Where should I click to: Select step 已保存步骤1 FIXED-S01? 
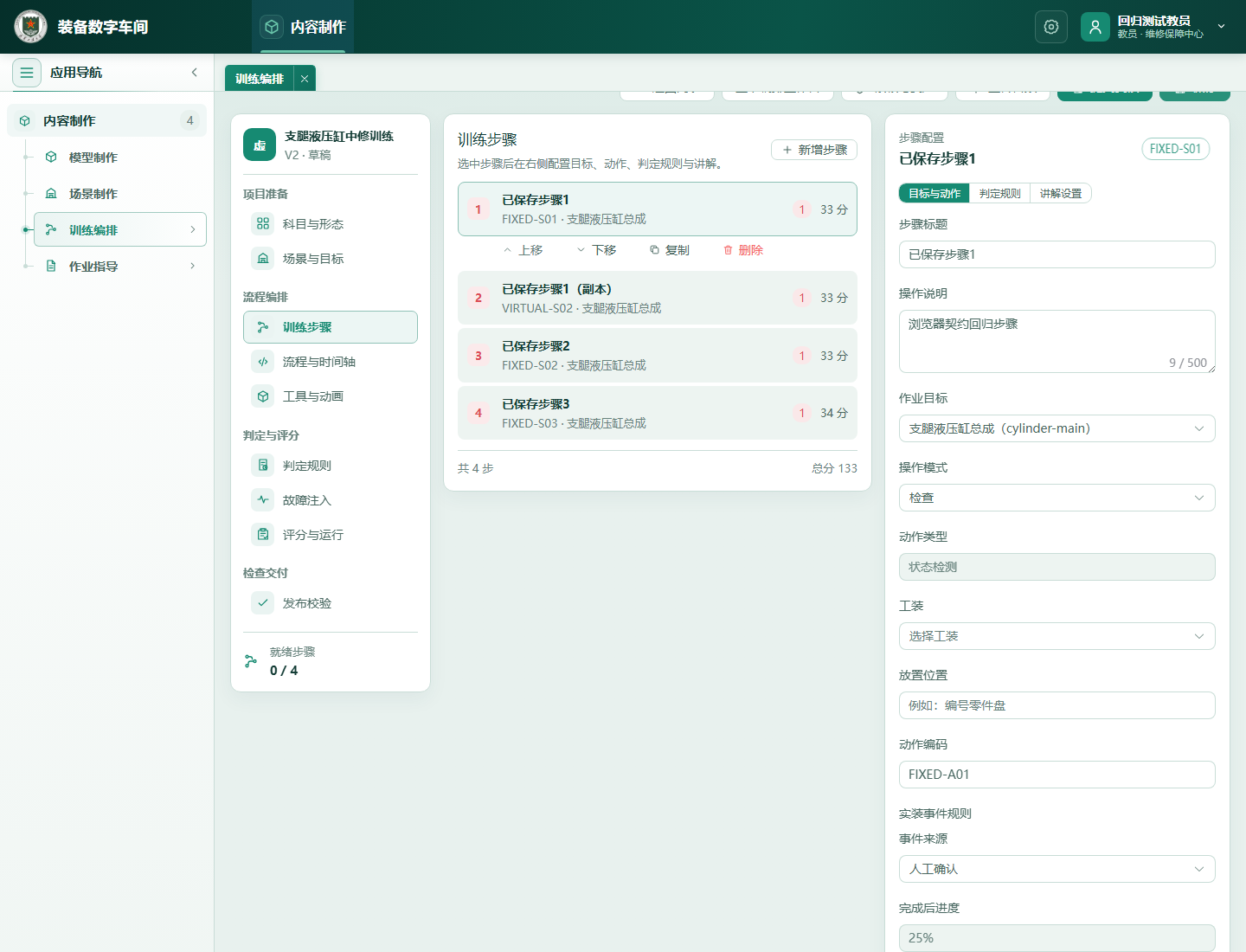tap(658, 209)
